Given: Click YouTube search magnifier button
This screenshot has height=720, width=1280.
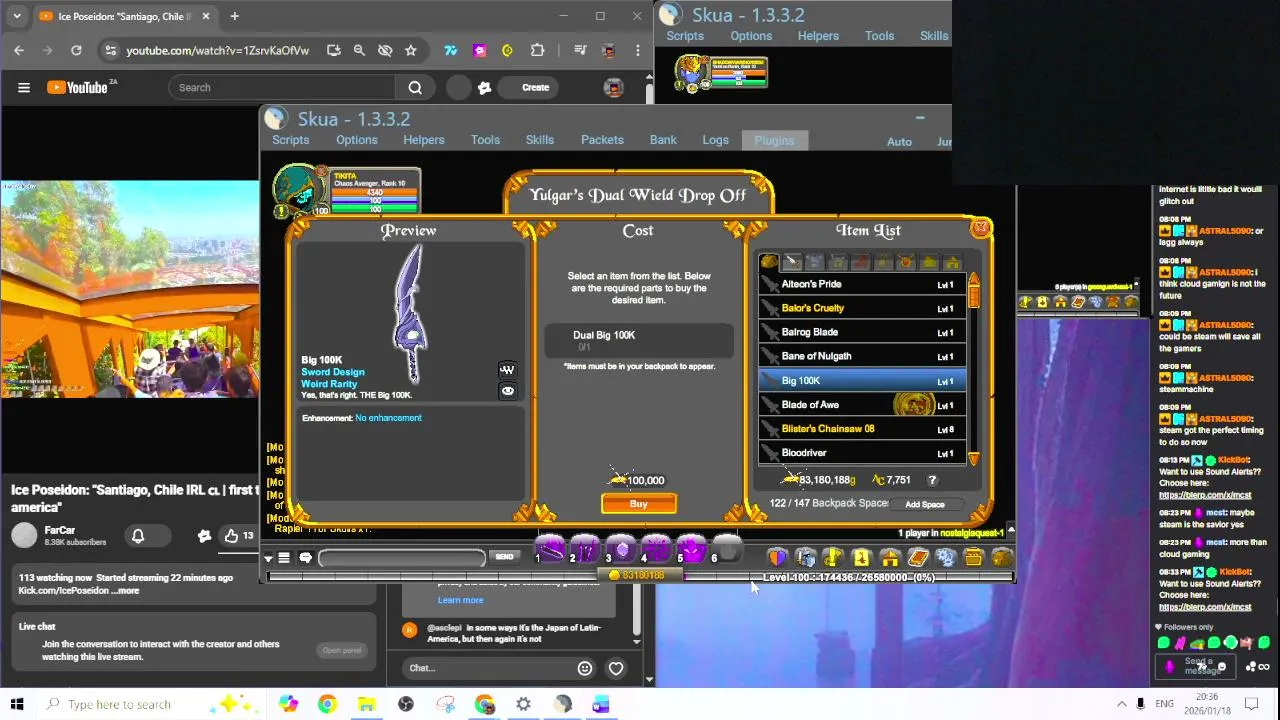Looking at the screenshot, I should (415, 88).
